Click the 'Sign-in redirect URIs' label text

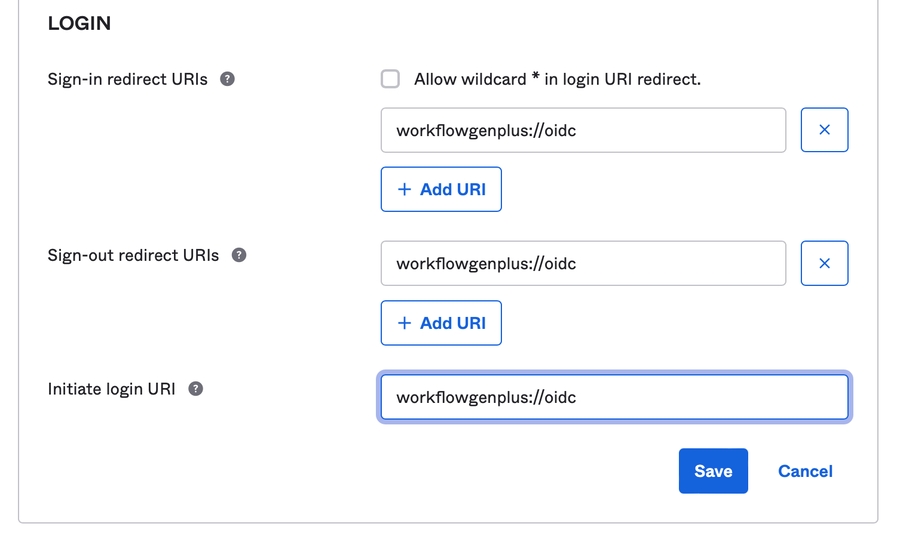click(x=128, y=79)
